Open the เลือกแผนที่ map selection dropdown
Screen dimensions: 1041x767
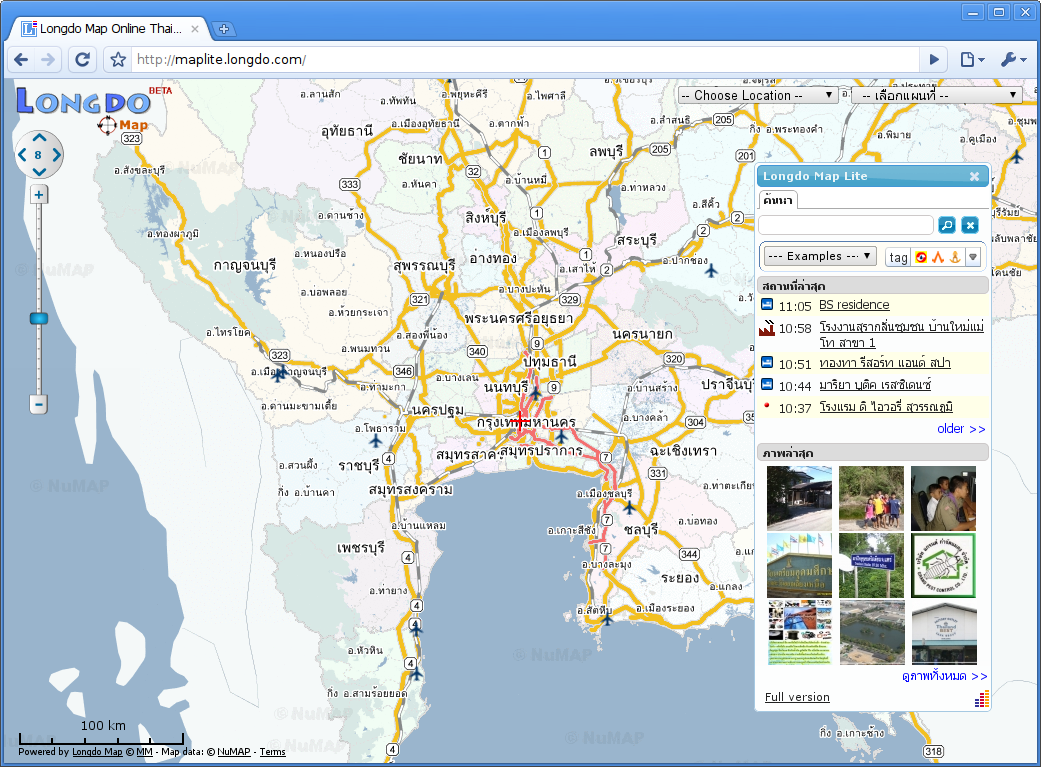click(x=935, y=95)
